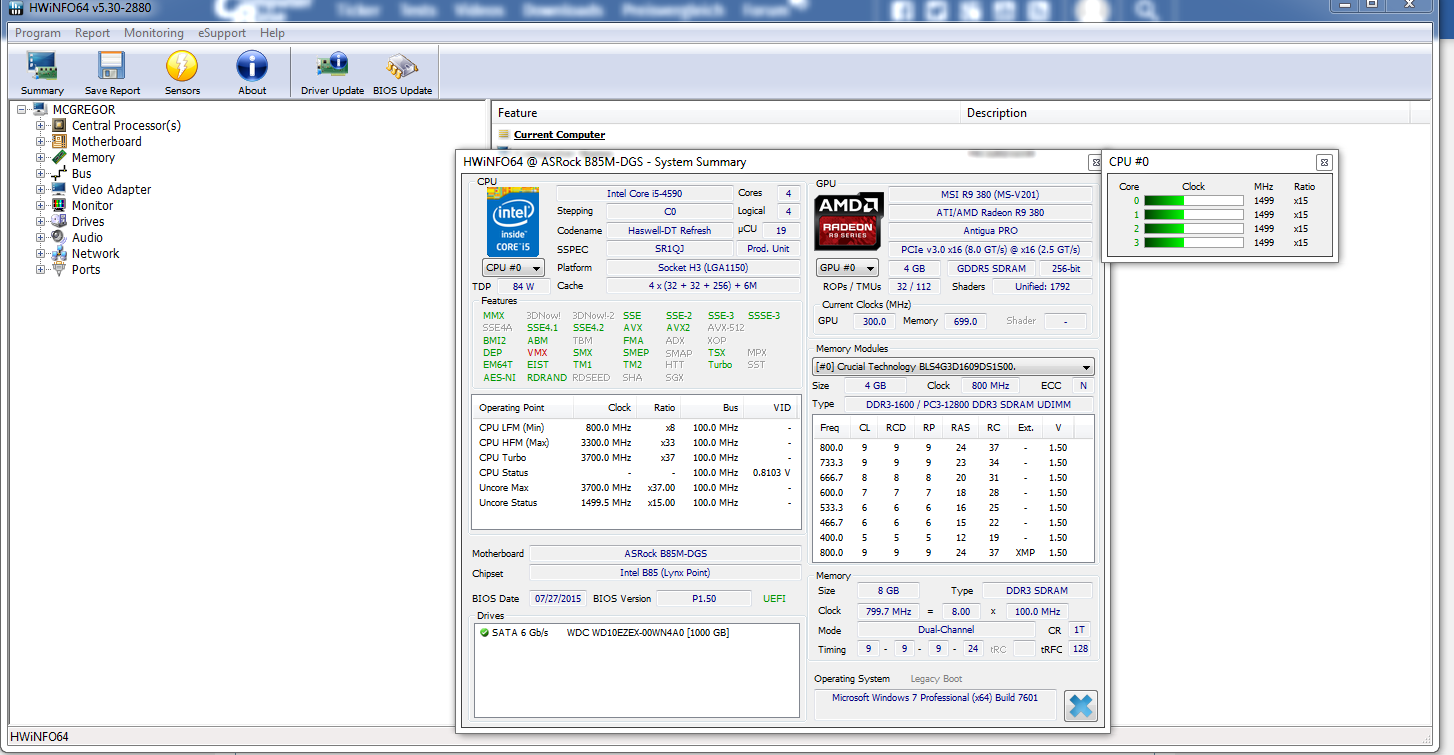
Task: Select the Memory module tree icon
Action: tap(59, 158)
